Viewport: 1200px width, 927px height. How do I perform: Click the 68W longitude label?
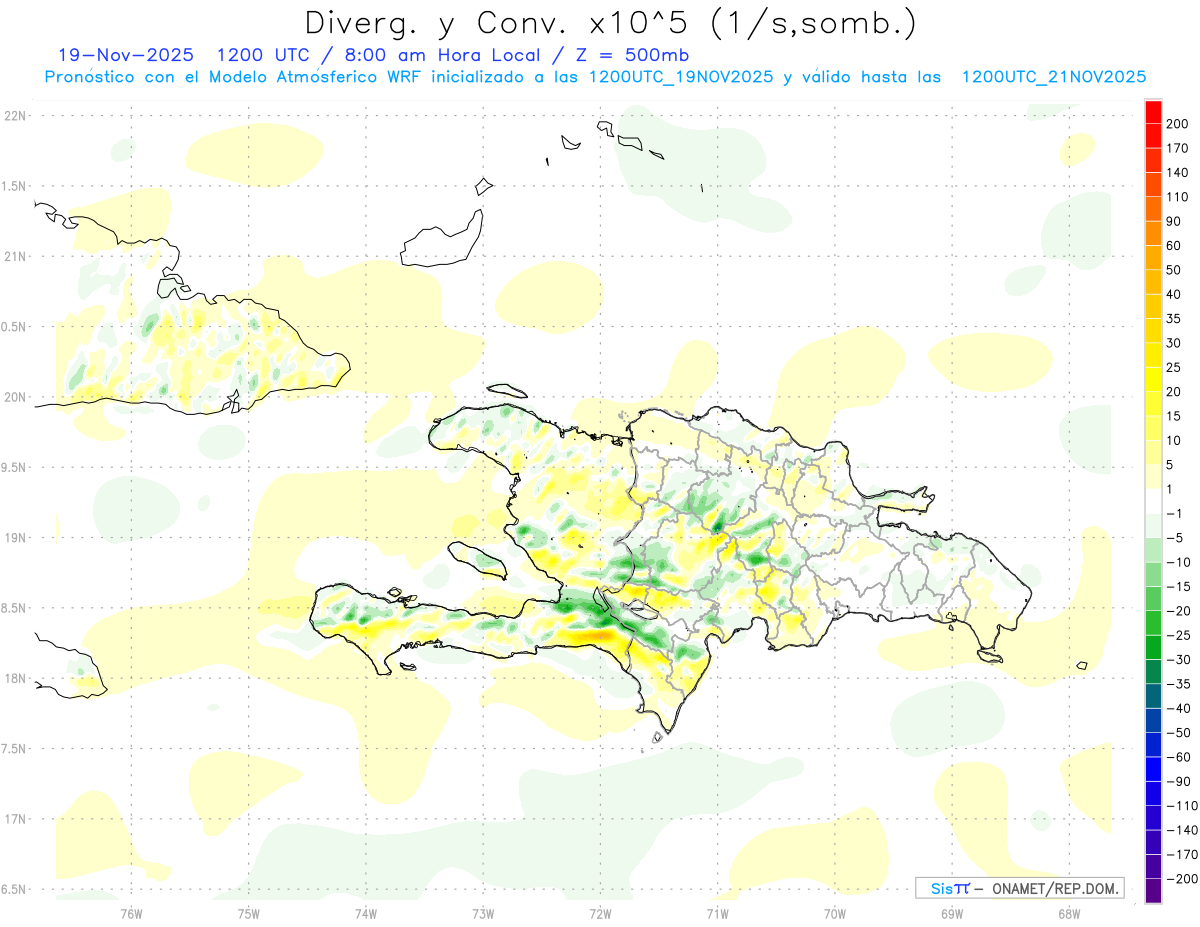point(1069,913)
